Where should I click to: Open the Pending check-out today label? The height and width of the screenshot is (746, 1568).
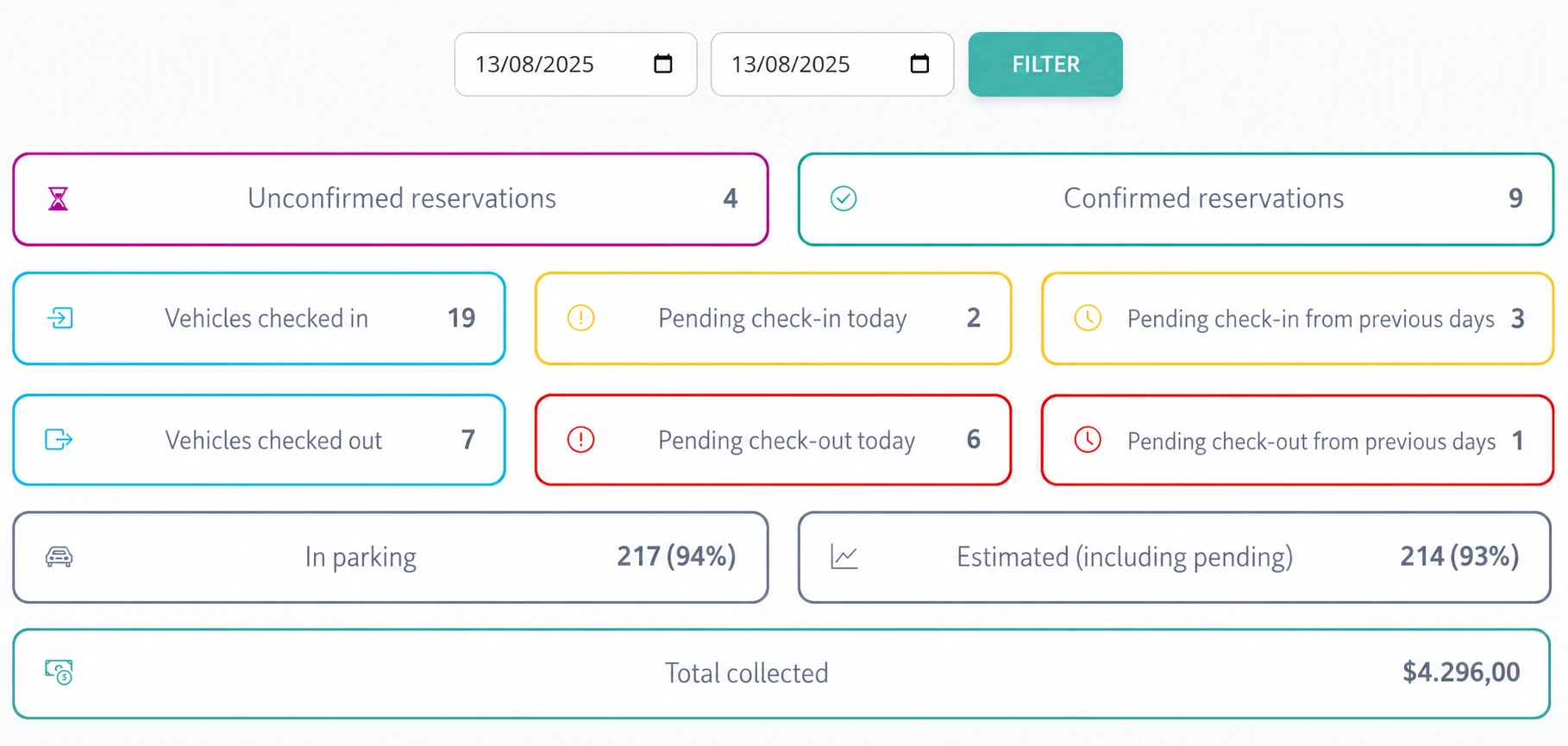787,441
